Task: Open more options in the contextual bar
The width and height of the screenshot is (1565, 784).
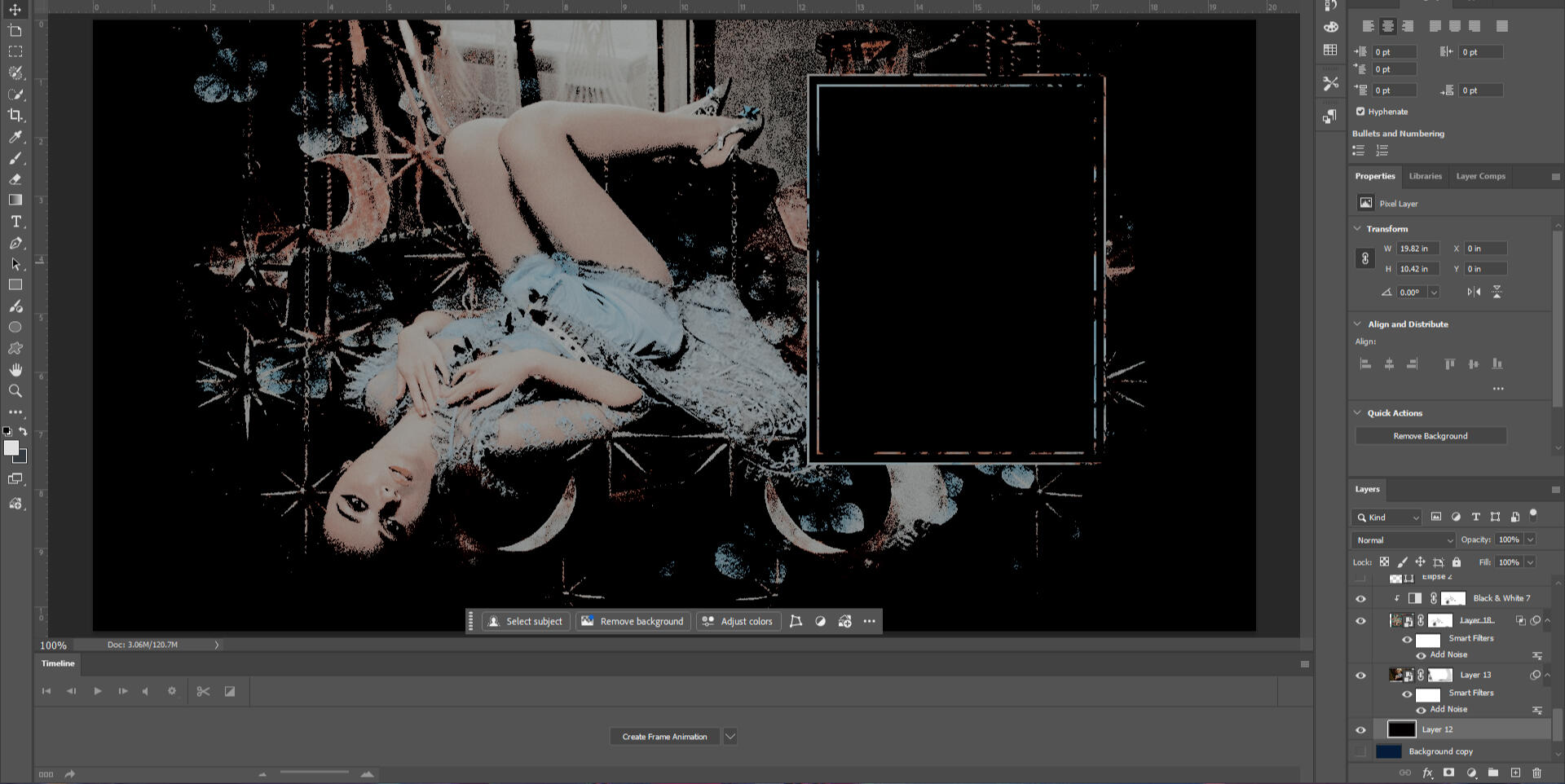Action: point(869,621)
